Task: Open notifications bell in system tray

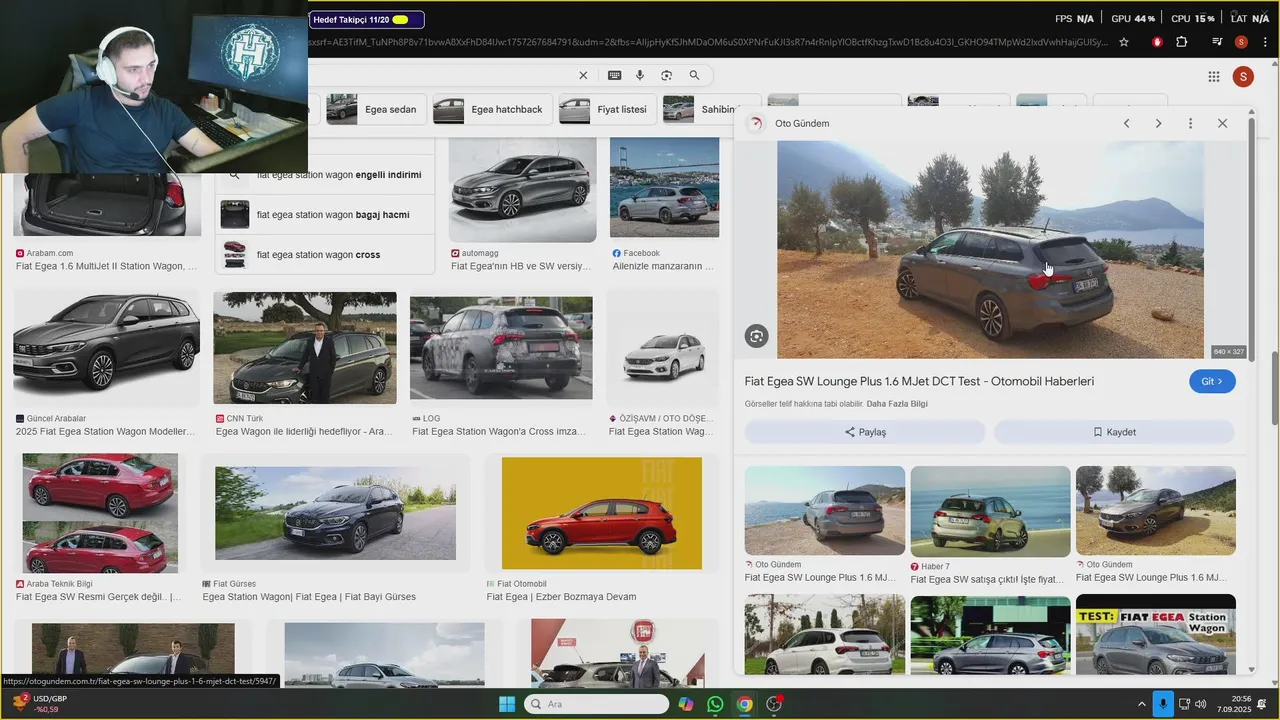Action: click(x=1262, y=704)
